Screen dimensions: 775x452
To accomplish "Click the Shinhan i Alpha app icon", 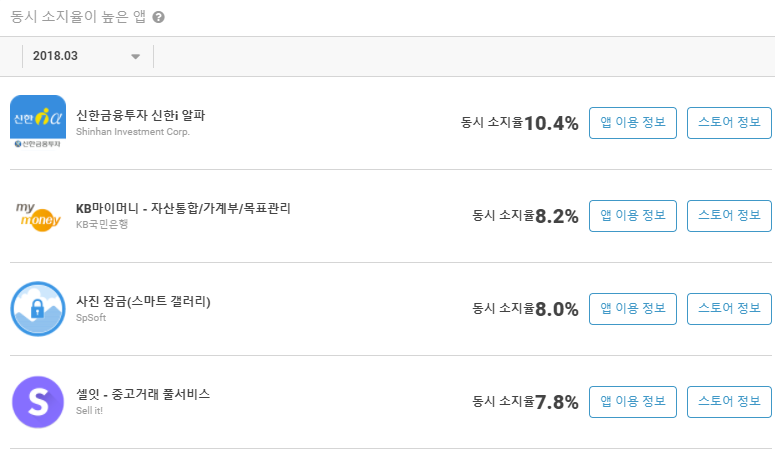I will pyautogui.click(x=38, y=122).
